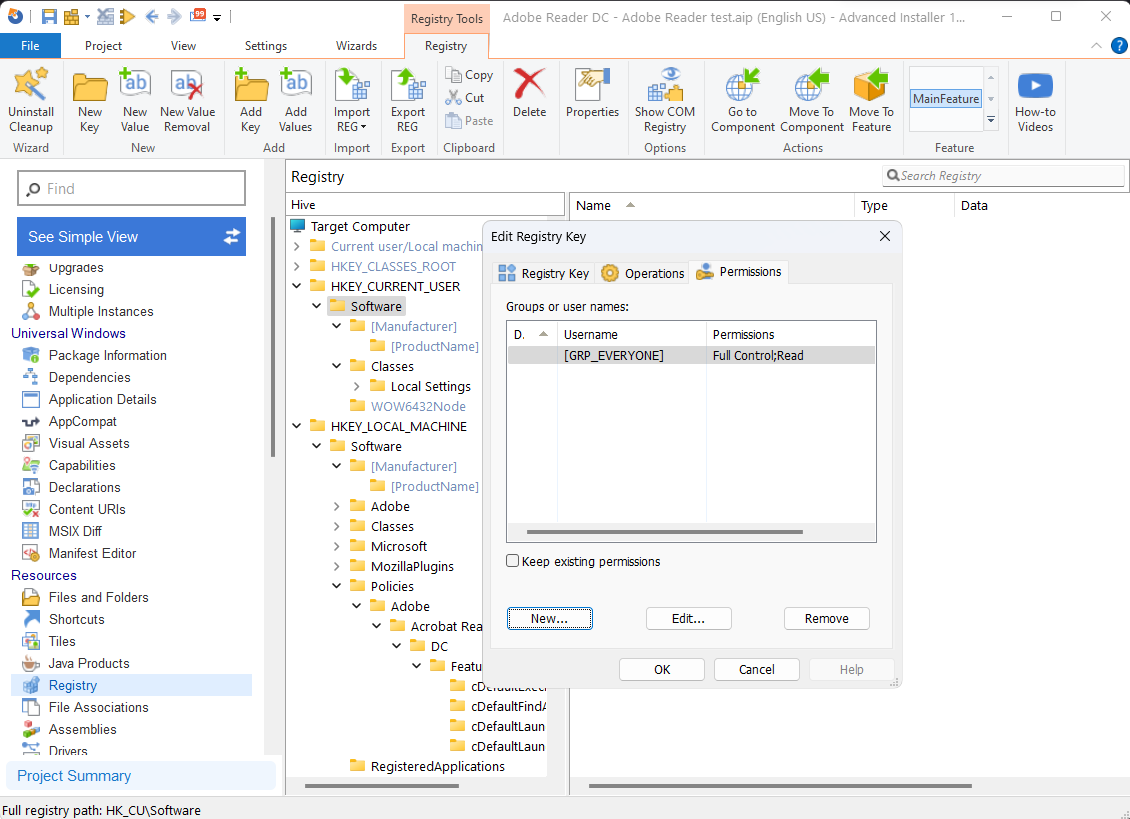Screen dimensions: 1130x819
Task: Select the [GRP_EVERYONE] permission row
Action: [x=691, y=355]
